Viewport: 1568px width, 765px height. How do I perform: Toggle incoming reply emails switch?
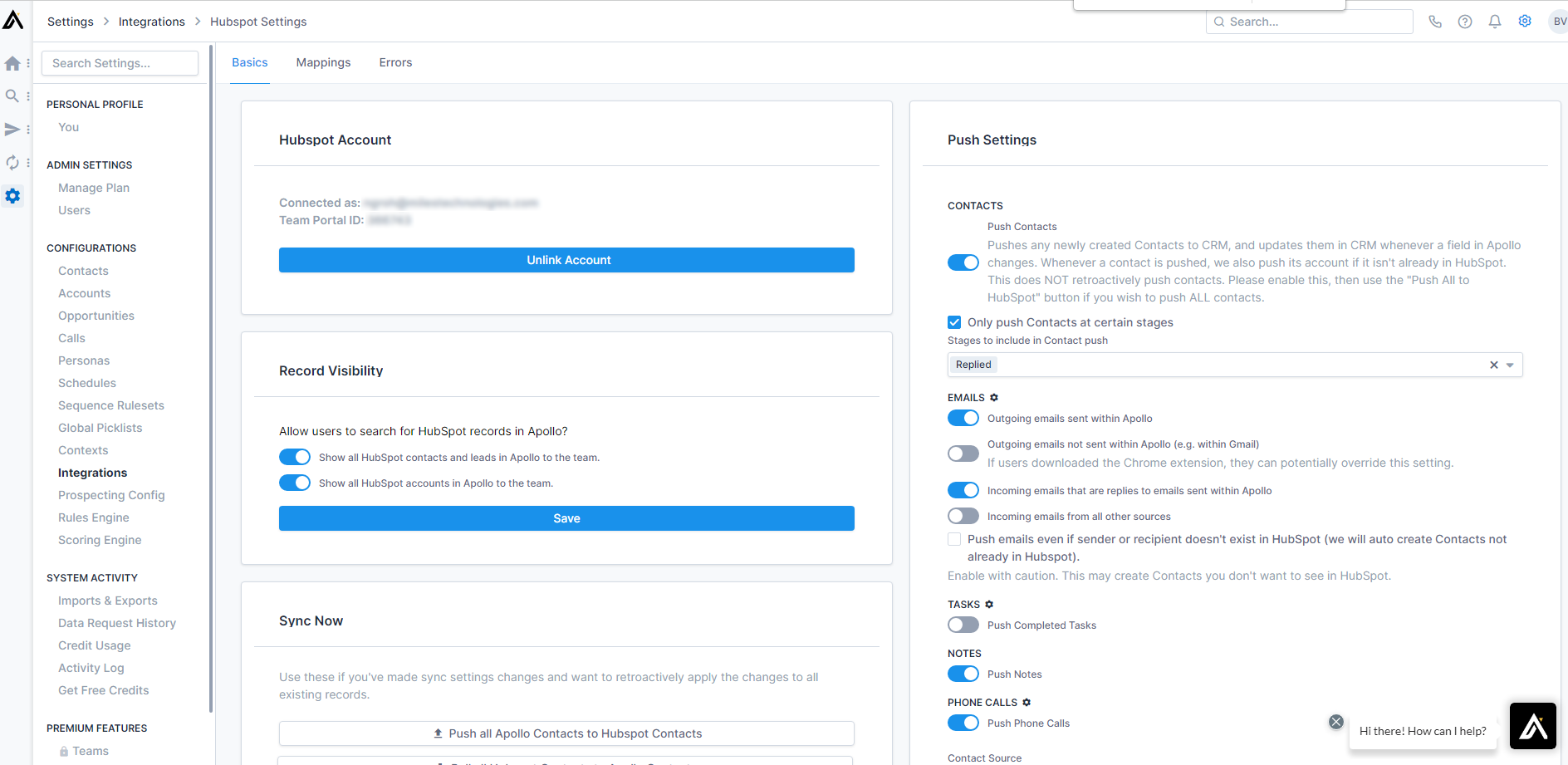tap(963, 490)
